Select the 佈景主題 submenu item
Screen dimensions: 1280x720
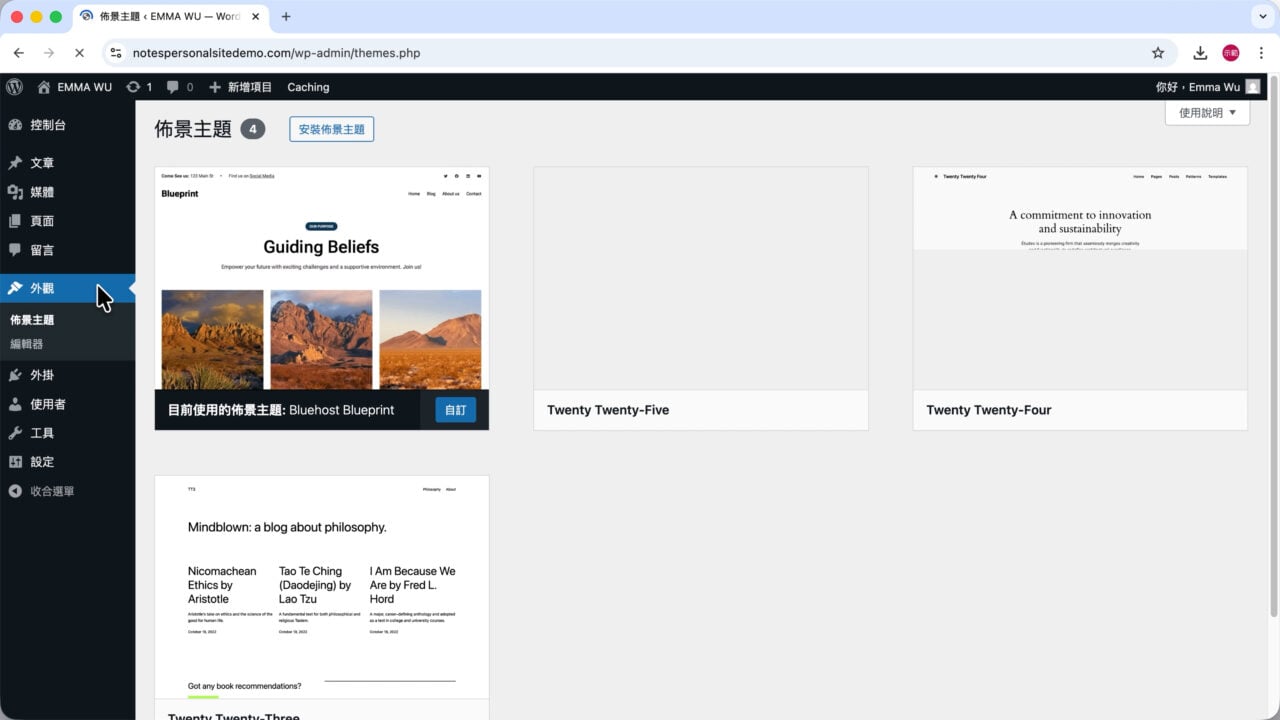tap(32, 320)
